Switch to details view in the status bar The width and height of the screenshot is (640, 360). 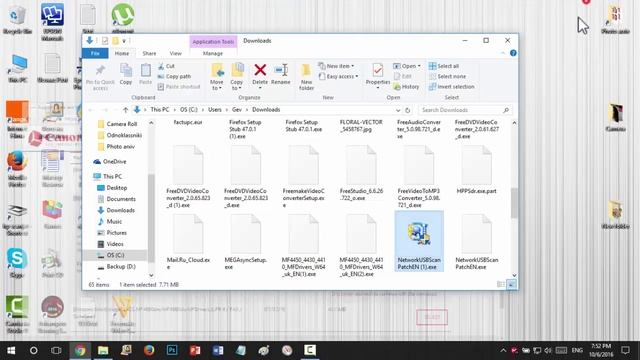pos(501,284)
